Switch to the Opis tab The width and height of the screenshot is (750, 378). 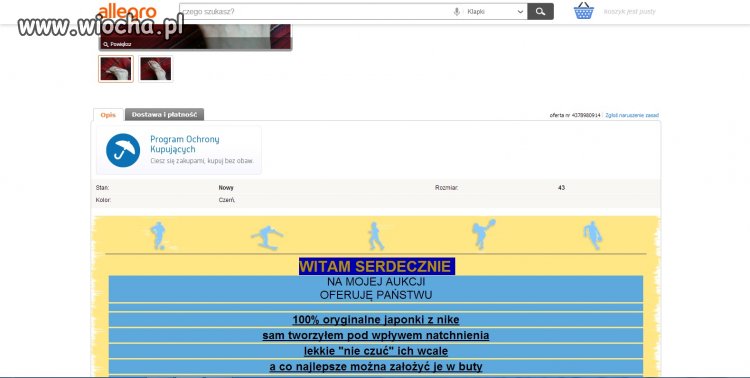coord(108,115)
